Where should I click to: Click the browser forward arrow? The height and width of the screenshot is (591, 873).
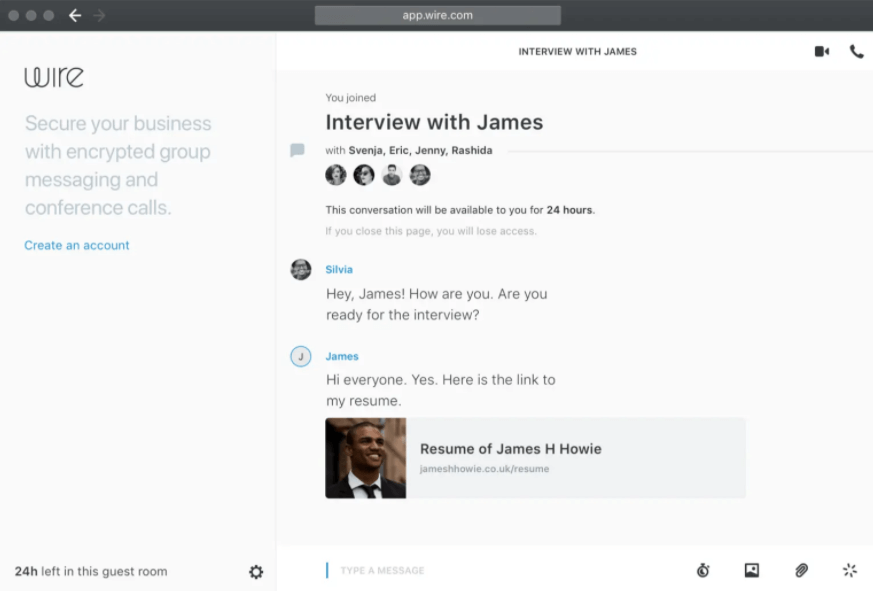[100, 15]
